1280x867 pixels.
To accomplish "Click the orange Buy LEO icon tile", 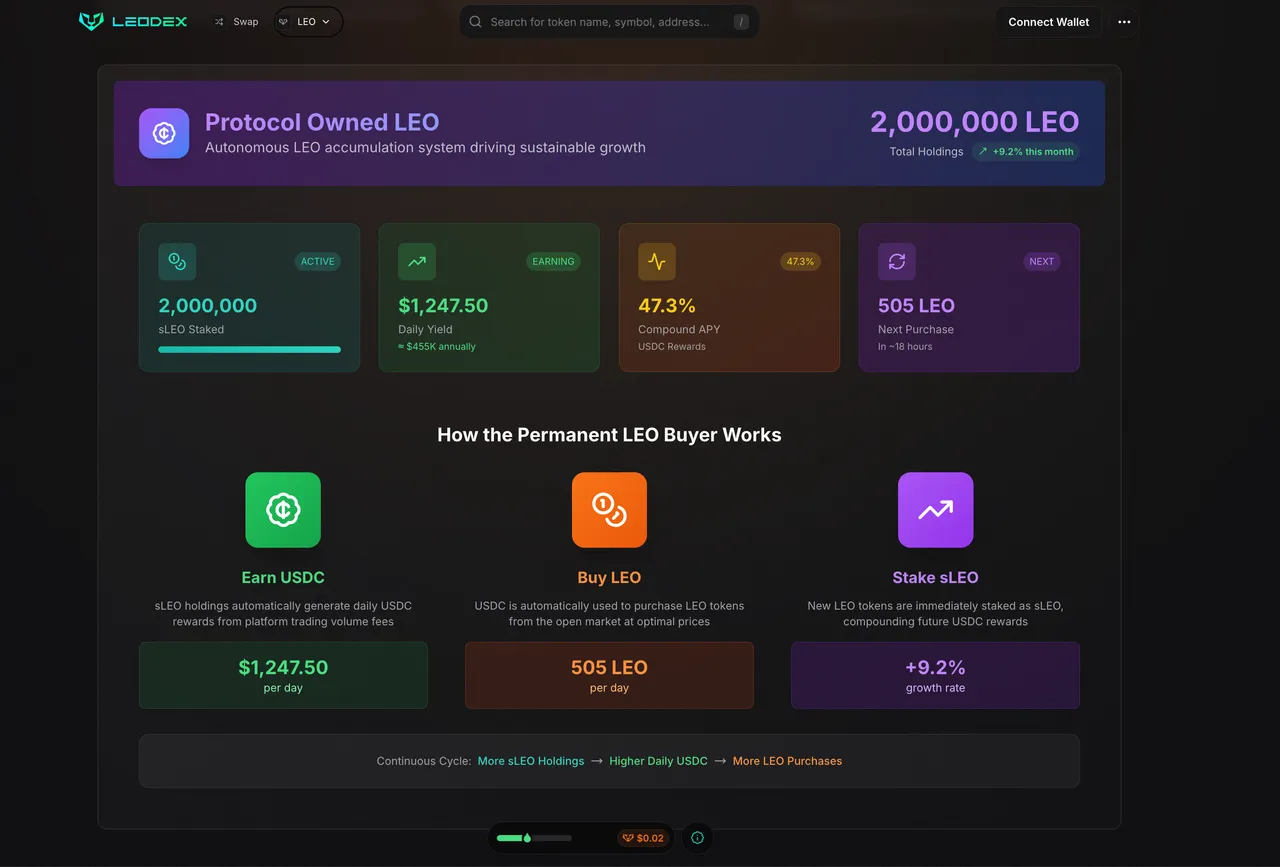I will click(x=609, y=510).
